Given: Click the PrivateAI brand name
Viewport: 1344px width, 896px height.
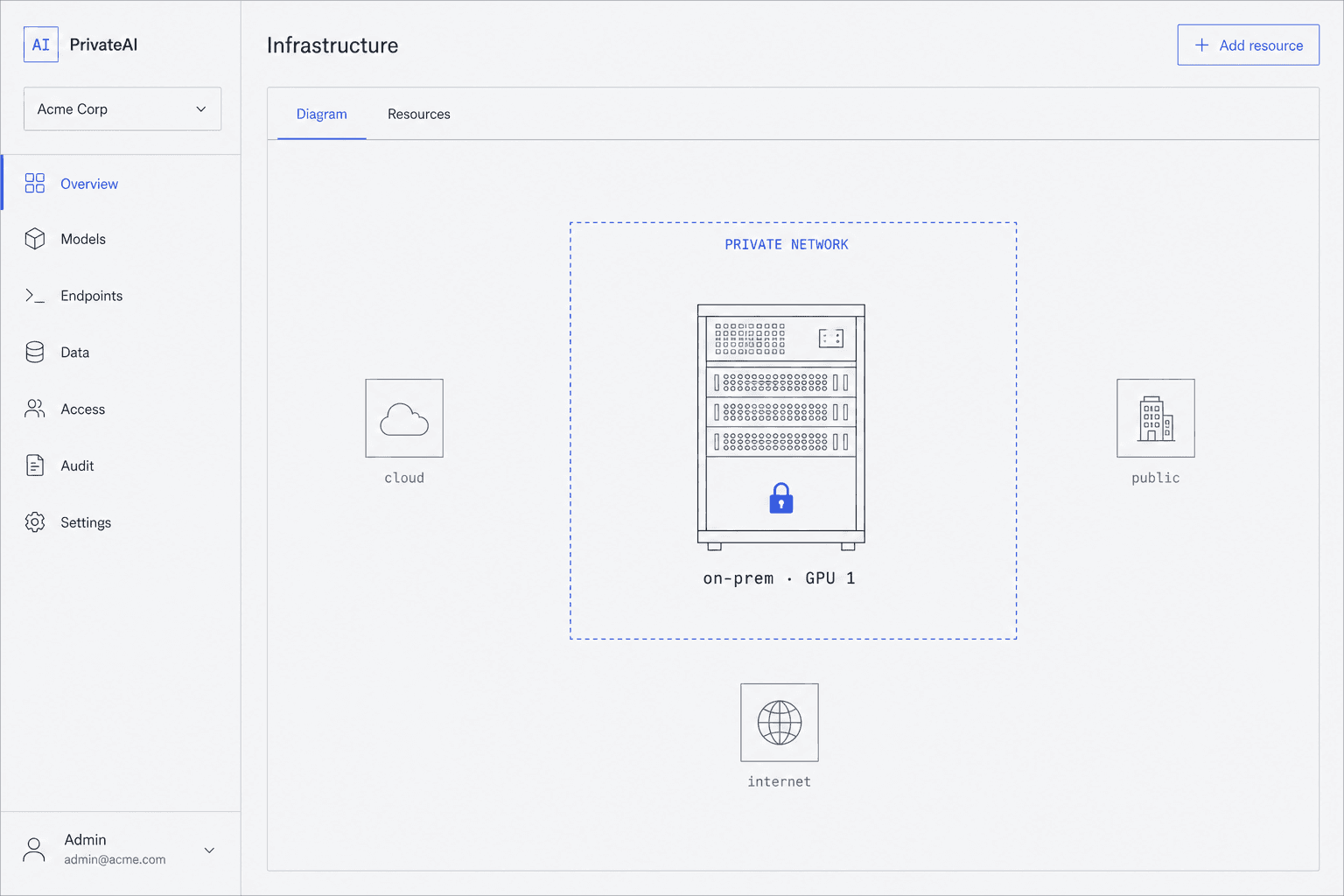Looking at the screenshot, I should [103, 45].
